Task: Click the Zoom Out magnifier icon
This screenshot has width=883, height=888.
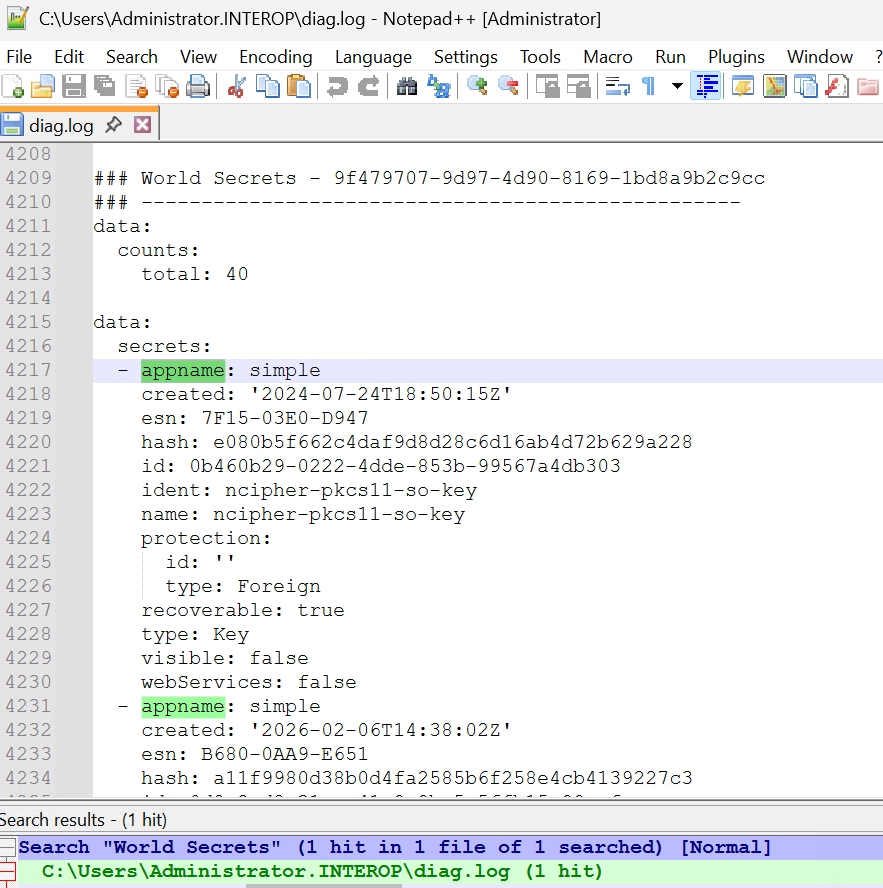Action: (x=508, y=87)
